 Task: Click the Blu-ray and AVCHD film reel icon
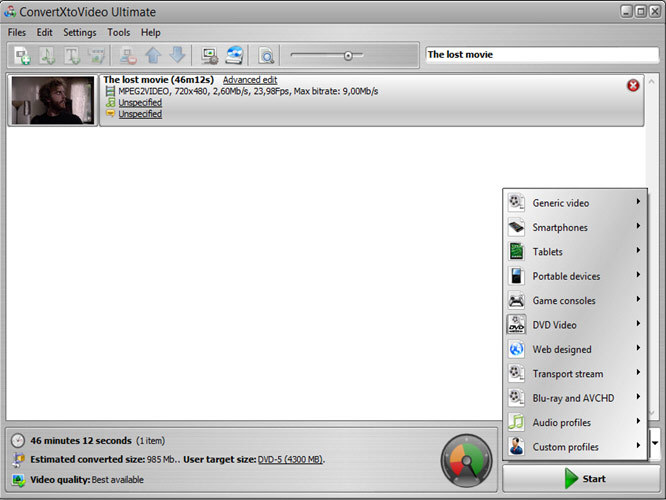tap(516, 398)
